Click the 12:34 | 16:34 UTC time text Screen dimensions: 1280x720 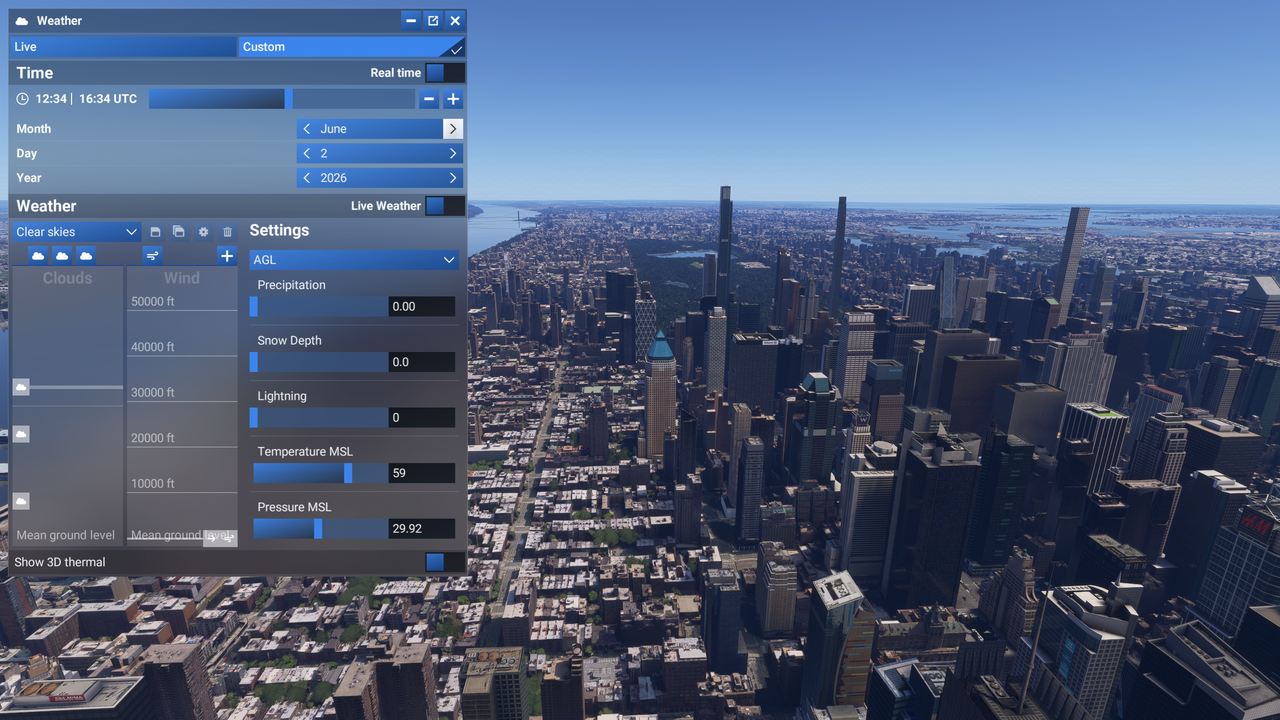pyautogui.click(x=86, y=99)
